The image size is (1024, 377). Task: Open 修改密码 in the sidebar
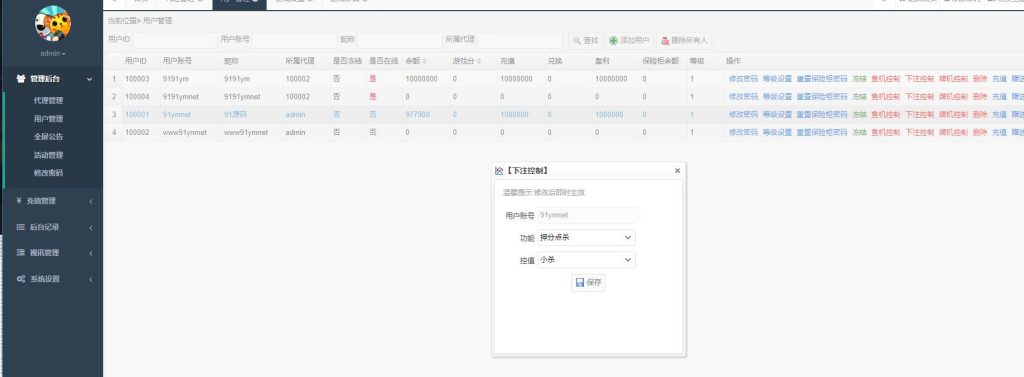(x=48, y=173)
